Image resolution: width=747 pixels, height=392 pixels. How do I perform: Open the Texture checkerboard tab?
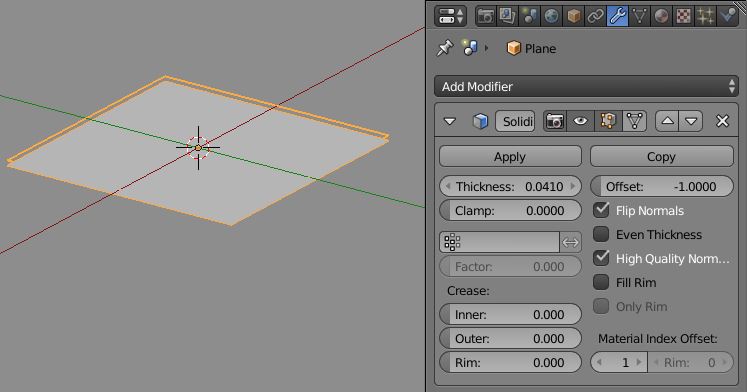tap(683, 16)
